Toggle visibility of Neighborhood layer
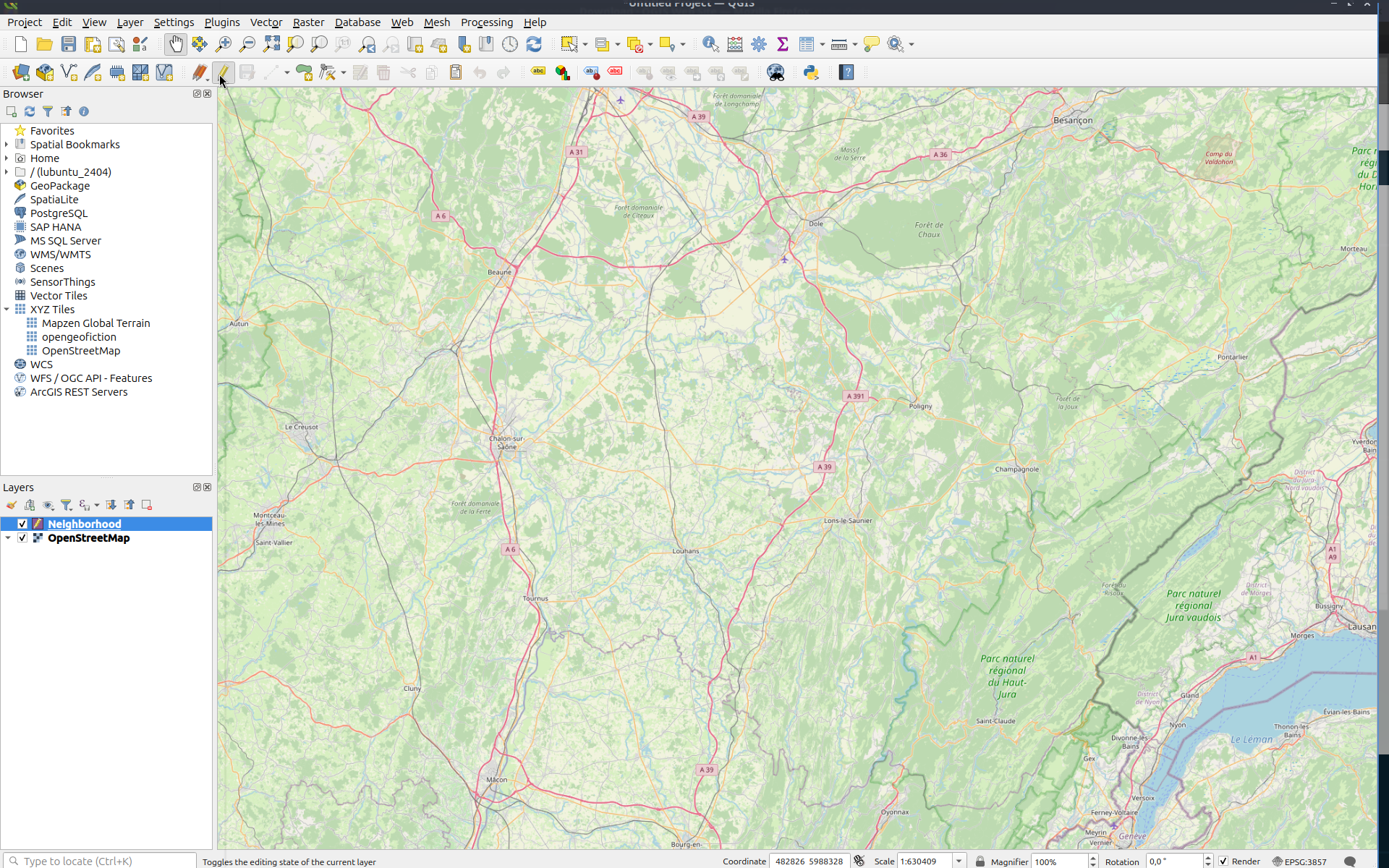Viewport: 1389px width, 868px height. [22, 523]
